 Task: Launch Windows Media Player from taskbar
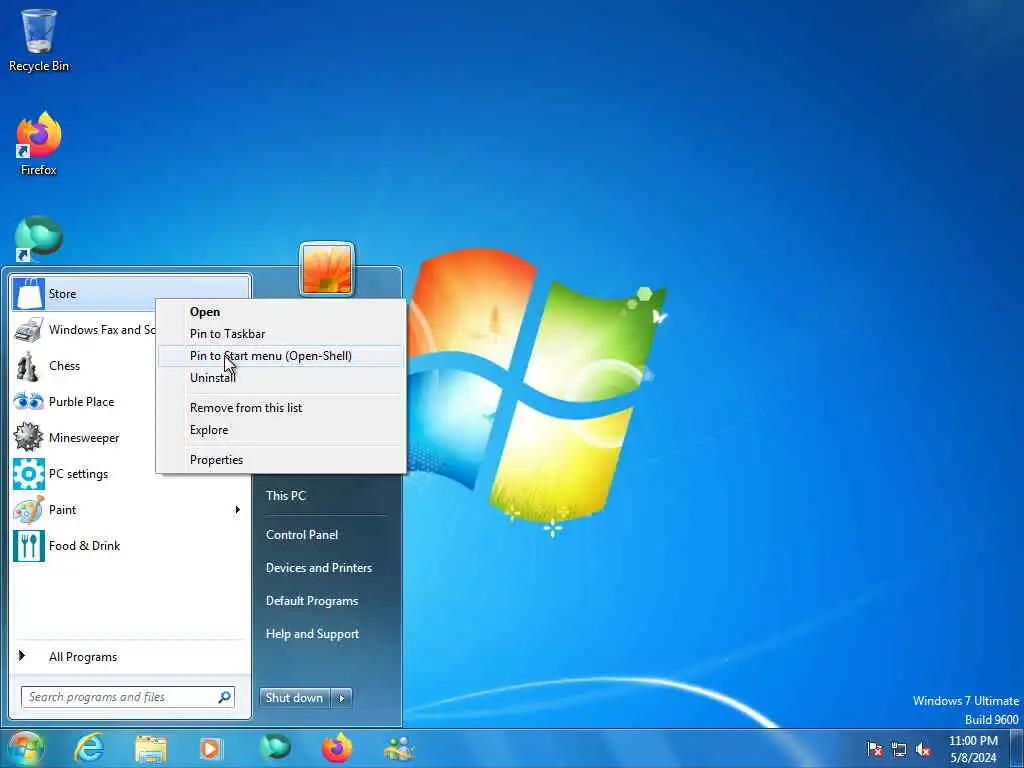(x=211, y=748)
